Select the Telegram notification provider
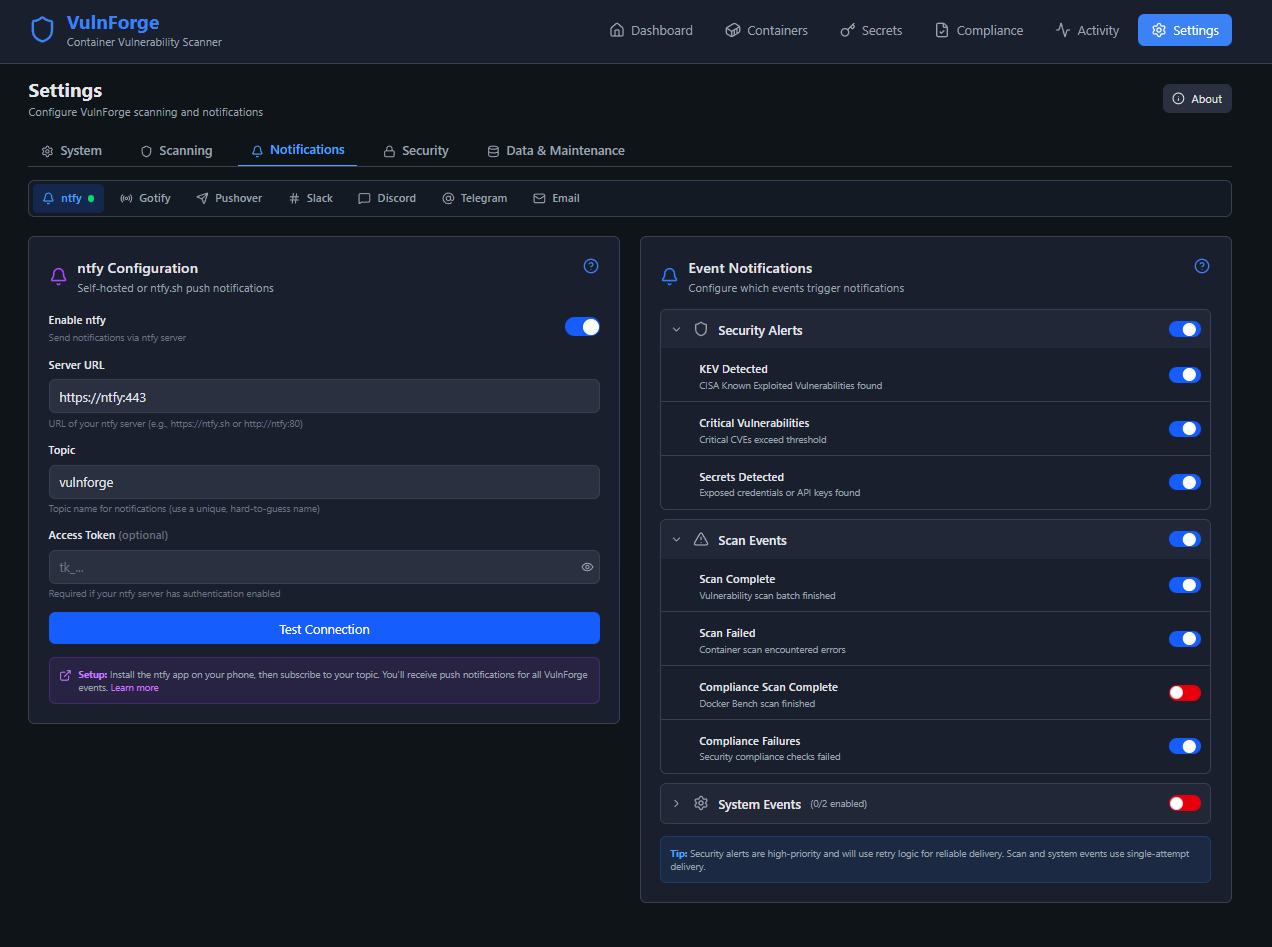 click(474, 198)
